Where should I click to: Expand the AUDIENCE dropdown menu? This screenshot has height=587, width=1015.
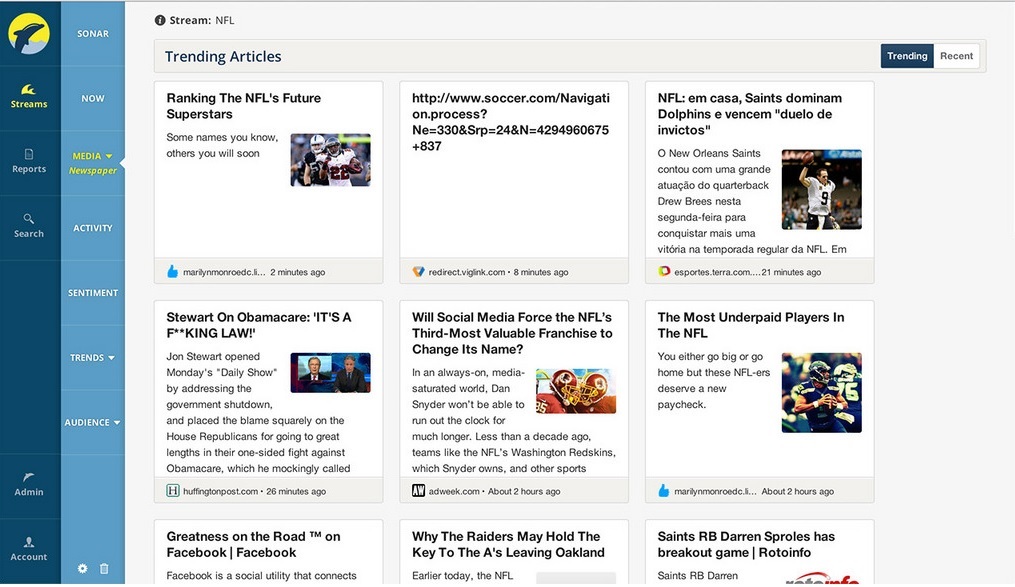[93, 422]
